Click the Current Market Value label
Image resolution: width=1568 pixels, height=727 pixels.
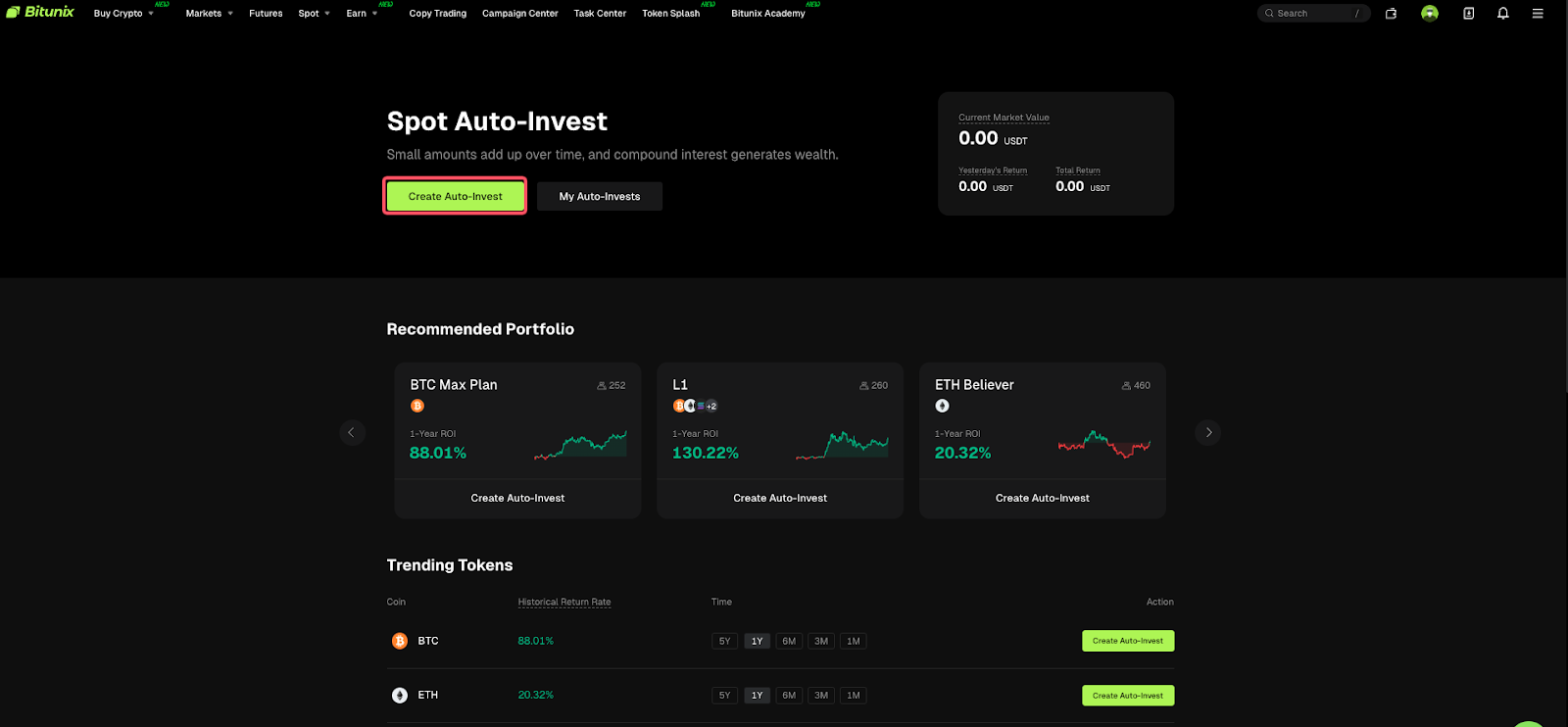pos(1004,118)
